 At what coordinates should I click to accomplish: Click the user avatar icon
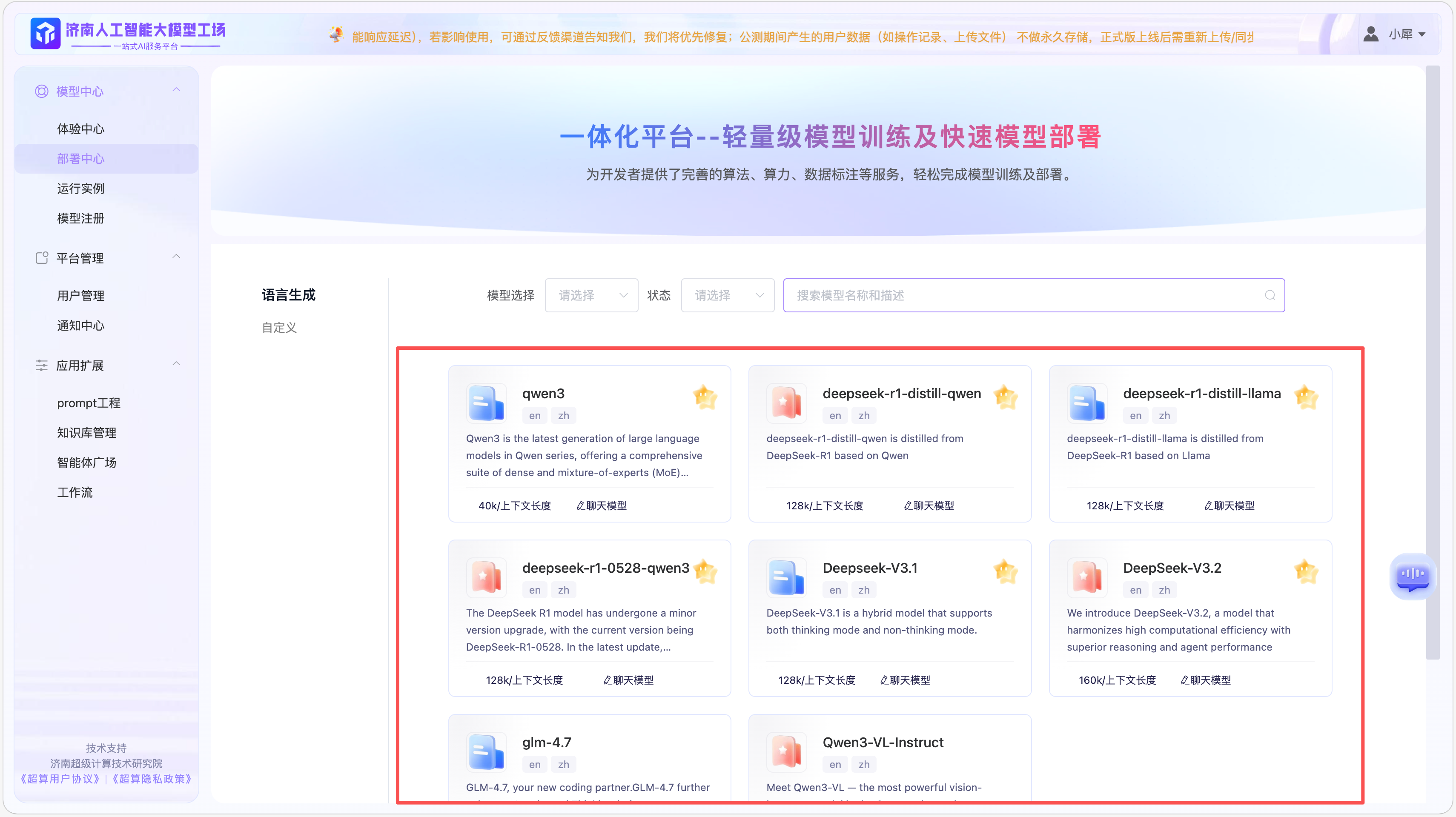pos(1371,34)
